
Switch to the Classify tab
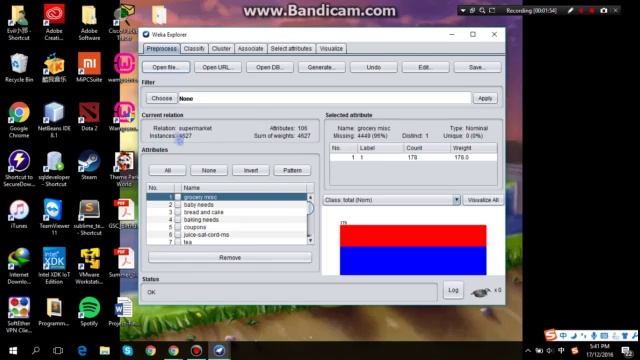(x=194, y=49)
